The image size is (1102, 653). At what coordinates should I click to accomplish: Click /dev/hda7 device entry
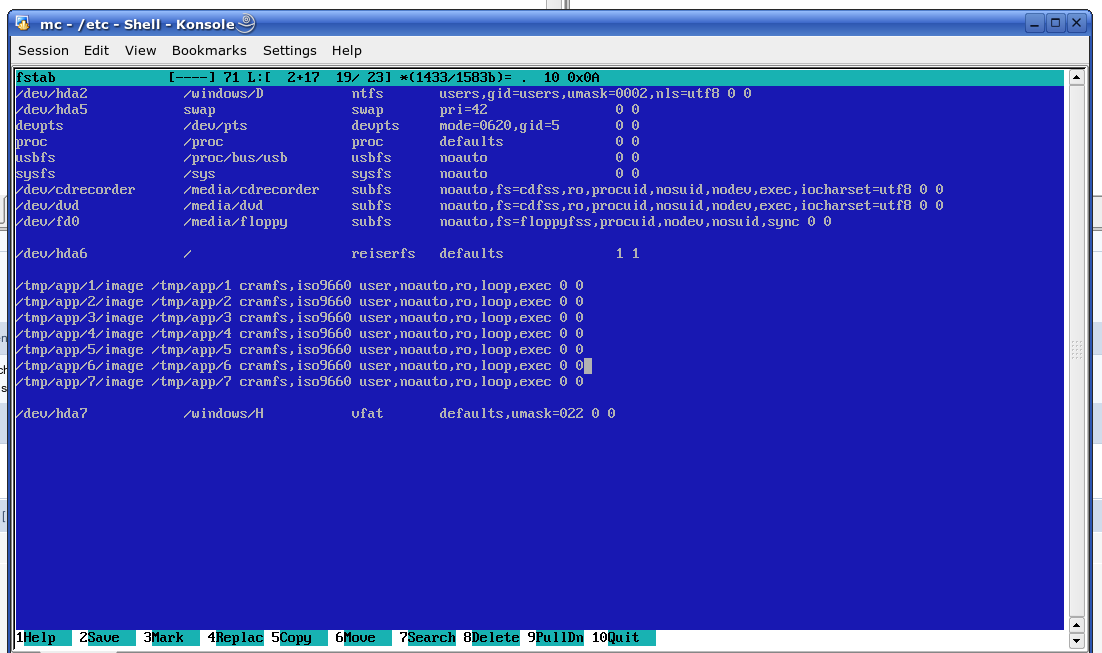(x=52, y=414)
